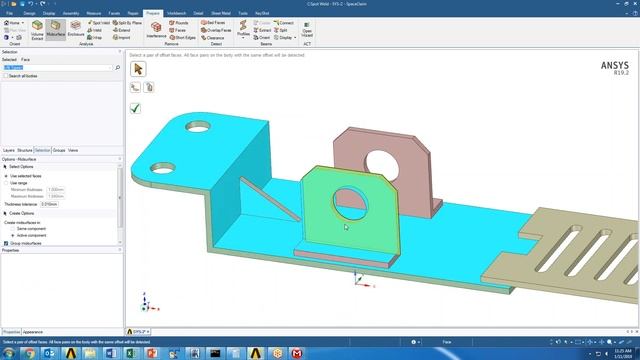Click the Windows Start button
The image size is (640, 360).
click(9, 353)
